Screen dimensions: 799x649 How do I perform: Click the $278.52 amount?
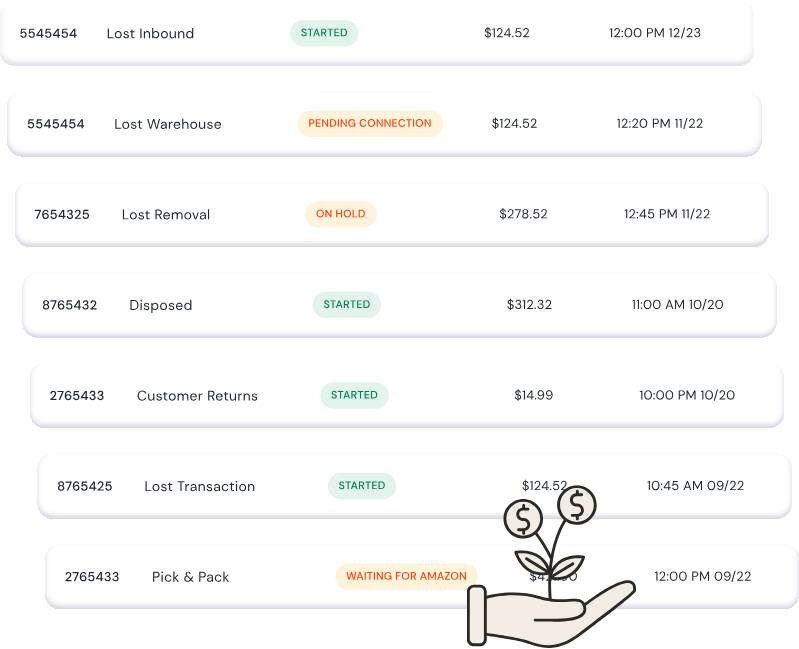(523, 214)
